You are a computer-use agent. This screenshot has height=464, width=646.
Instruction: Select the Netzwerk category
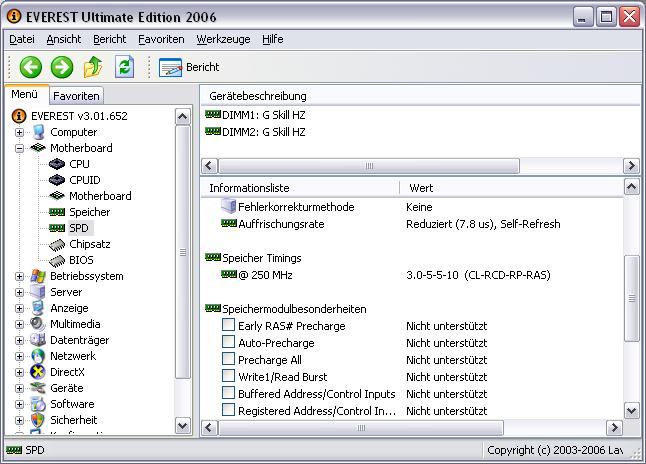pos(73,356)
